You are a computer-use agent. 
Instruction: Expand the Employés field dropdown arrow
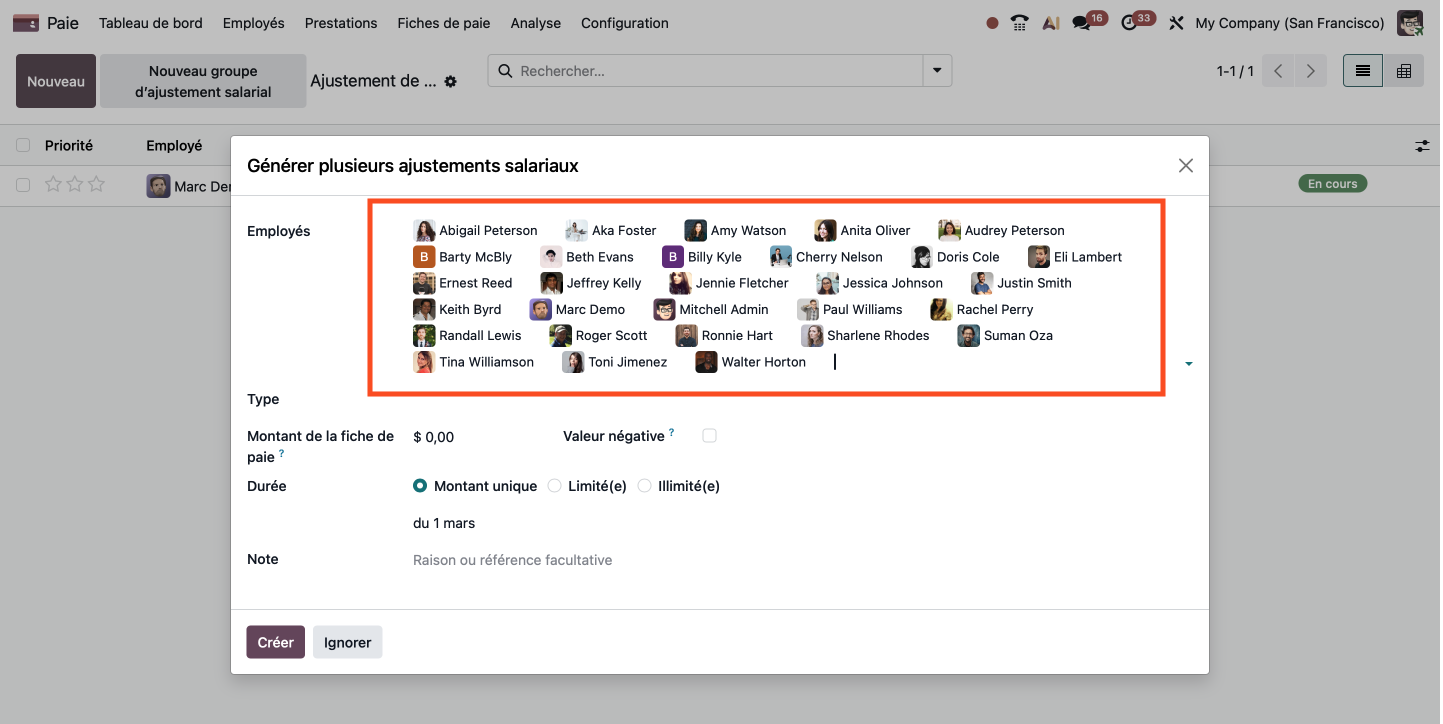click(1188, 364)
